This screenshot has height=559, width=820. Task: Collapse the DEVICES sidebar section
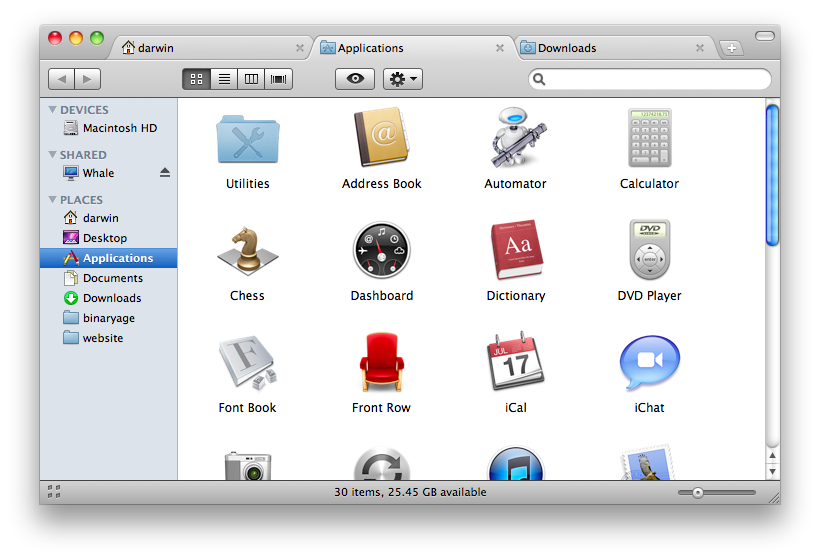click(52, 110)
